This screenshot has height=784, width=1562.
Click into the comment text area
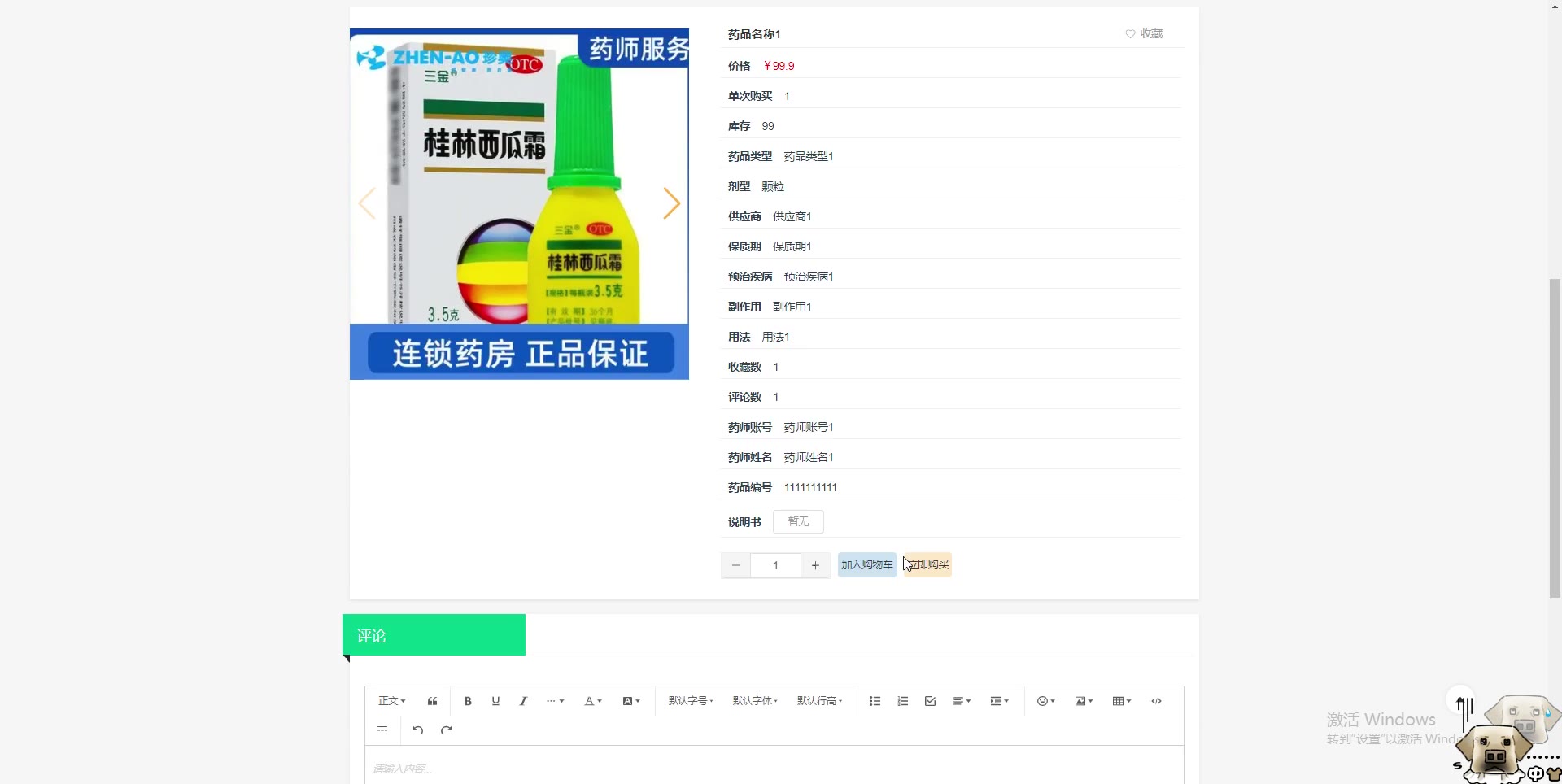pos(774,767)
